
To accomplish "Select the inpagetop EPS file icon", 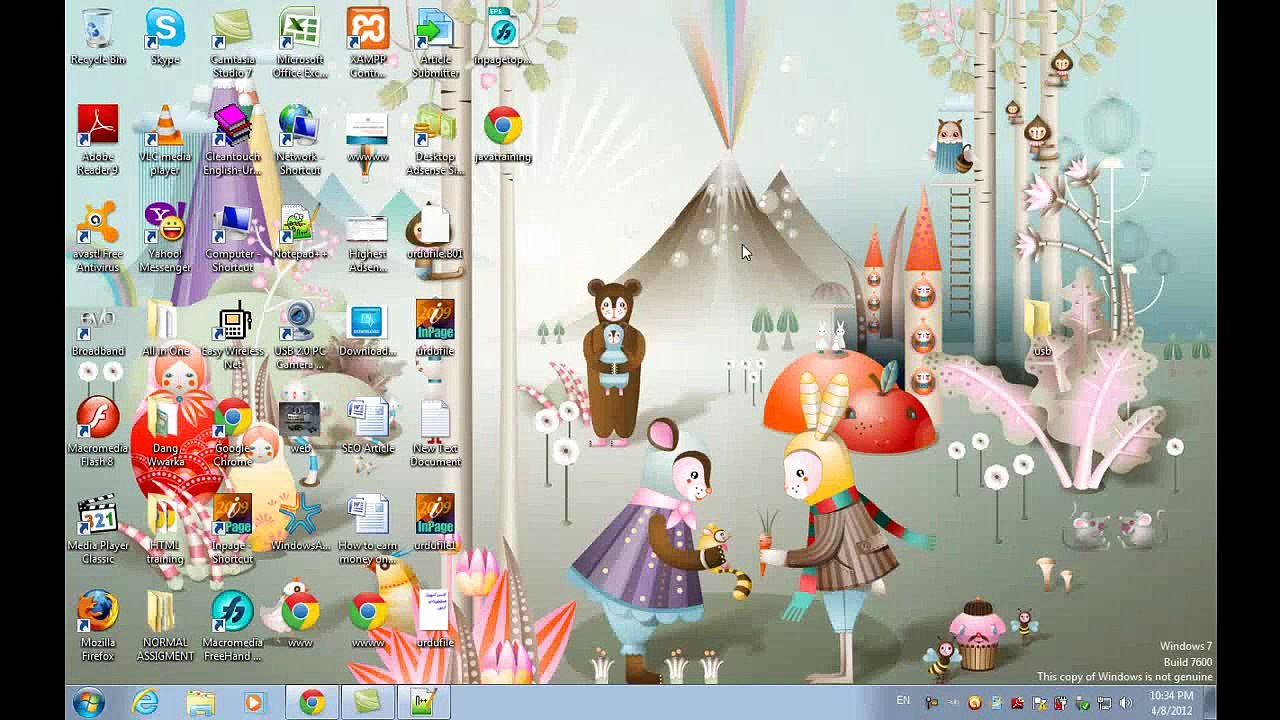I will (x=502, y=37).
